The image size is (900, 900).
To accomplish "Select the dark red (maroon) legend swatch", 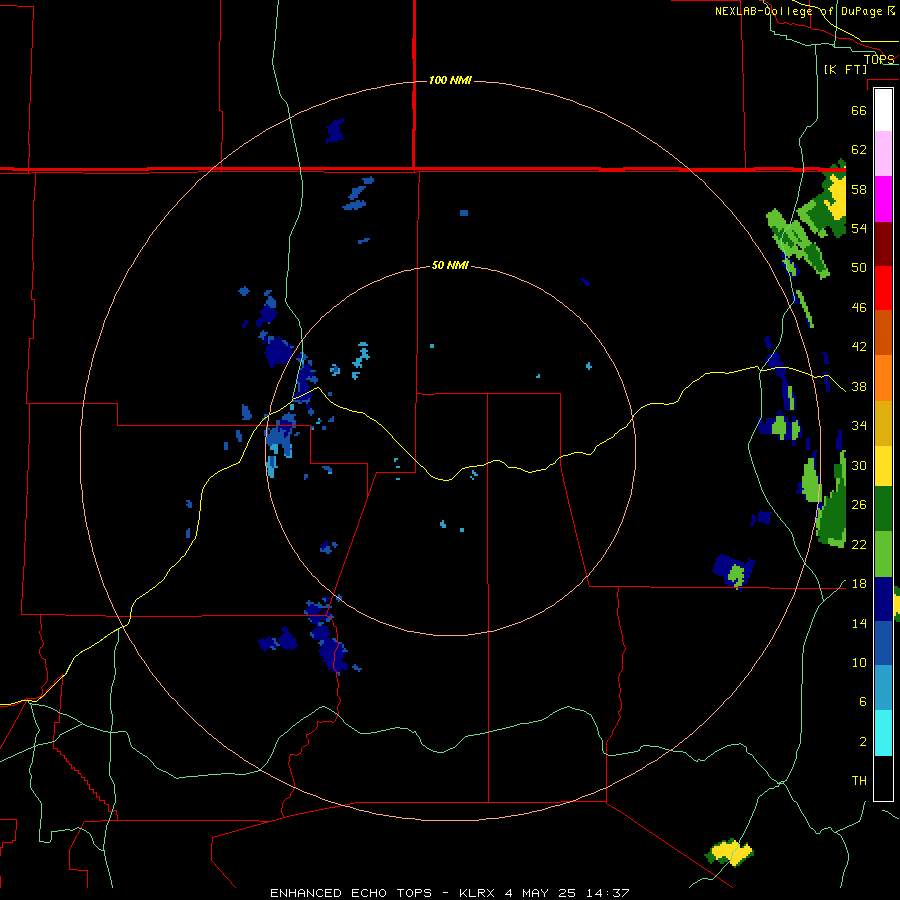I will pyautogui.click(x=883, y=244).
